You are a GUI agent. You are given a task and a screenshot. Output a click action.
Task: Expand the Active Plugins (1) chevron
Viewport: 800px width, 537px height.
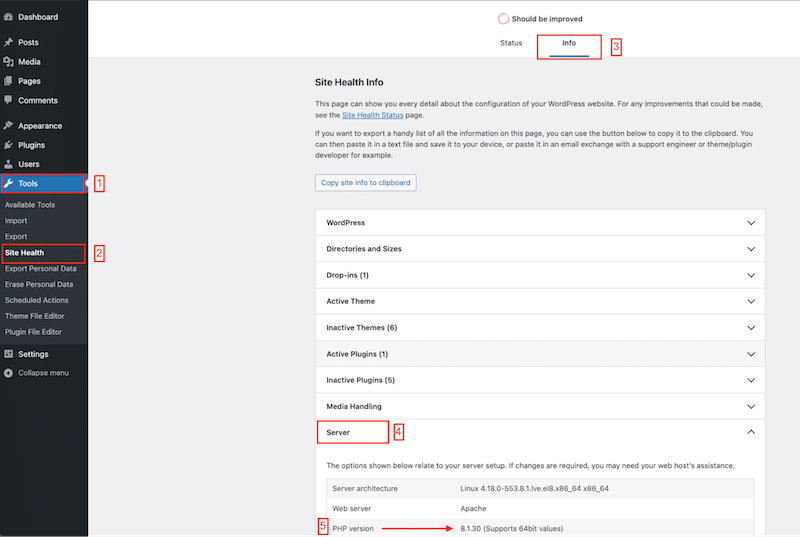(751, 354)
